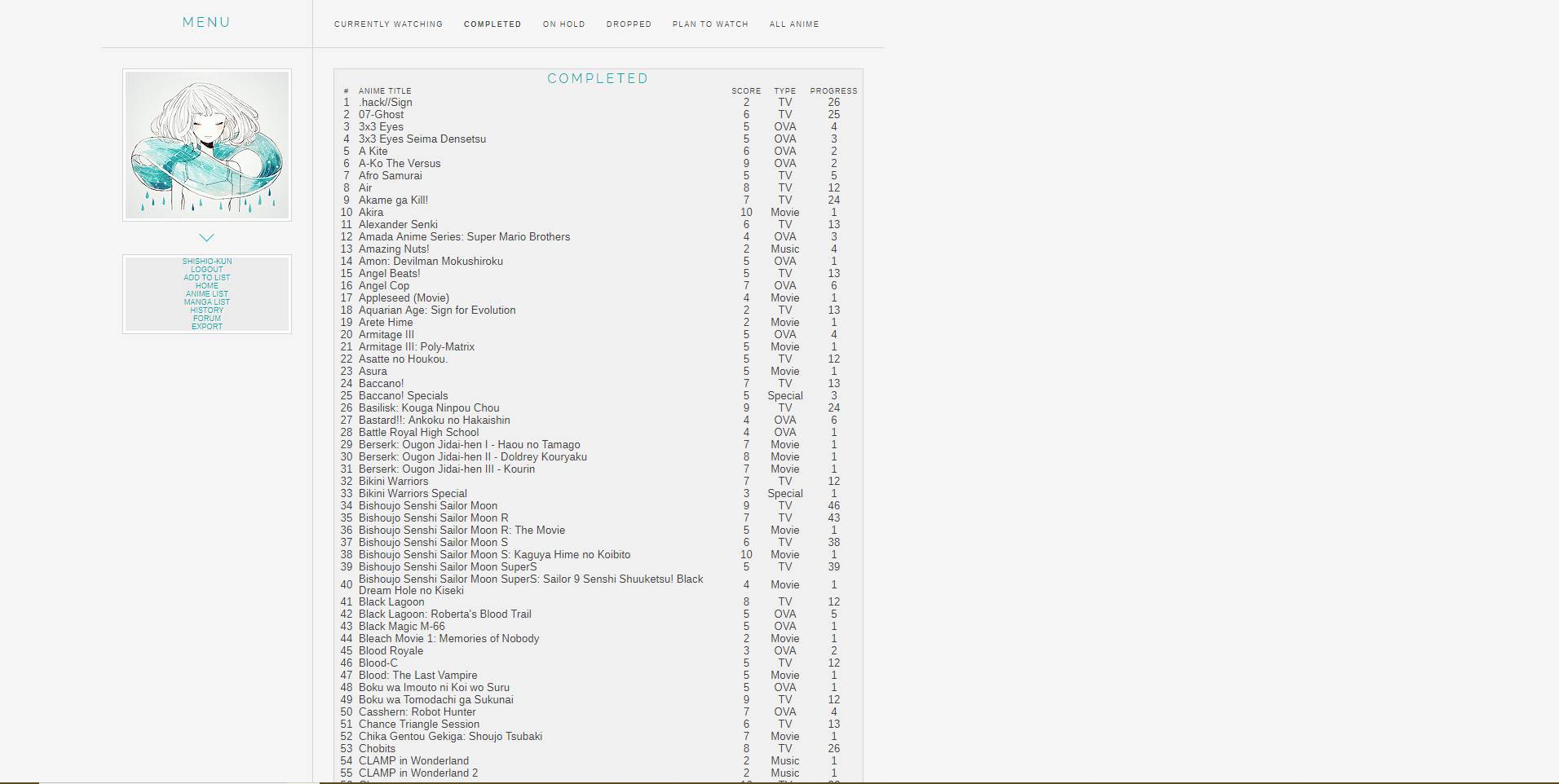Open the History link in the sidebar

207,311
